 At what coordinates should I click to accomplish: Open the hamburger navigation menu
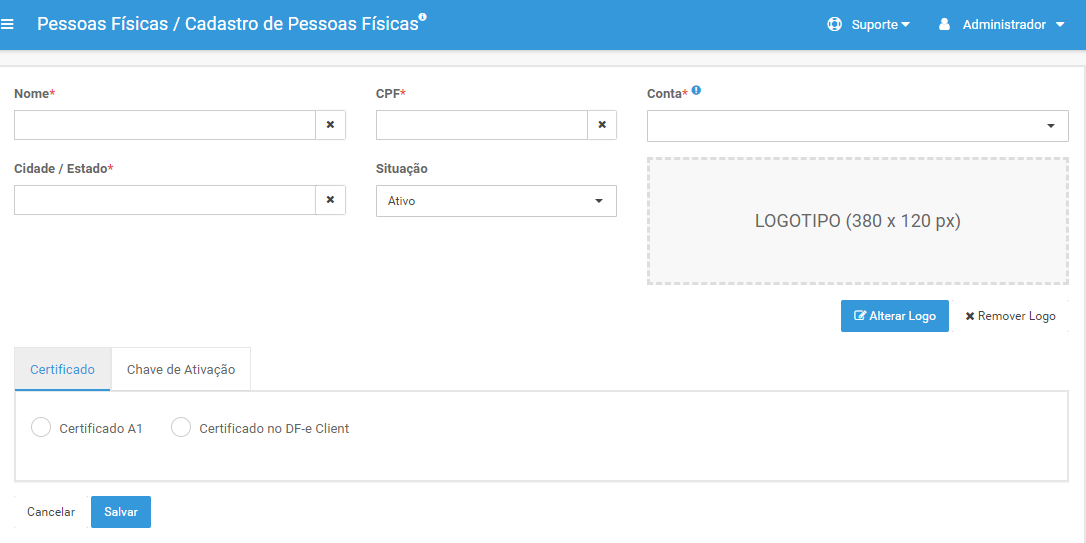point(8,24)
